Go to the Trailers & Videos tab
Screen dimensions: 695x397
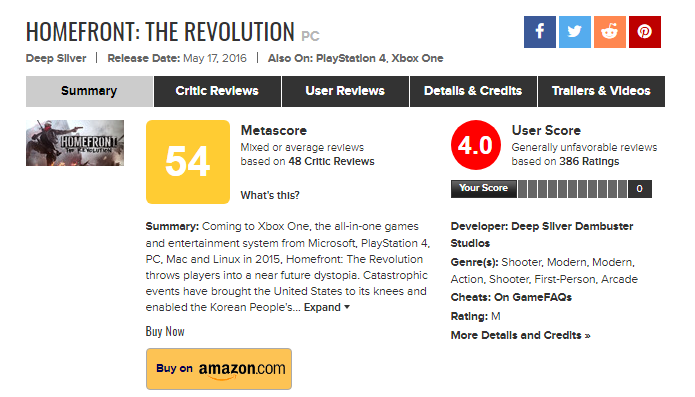click(x=601, y=91)
